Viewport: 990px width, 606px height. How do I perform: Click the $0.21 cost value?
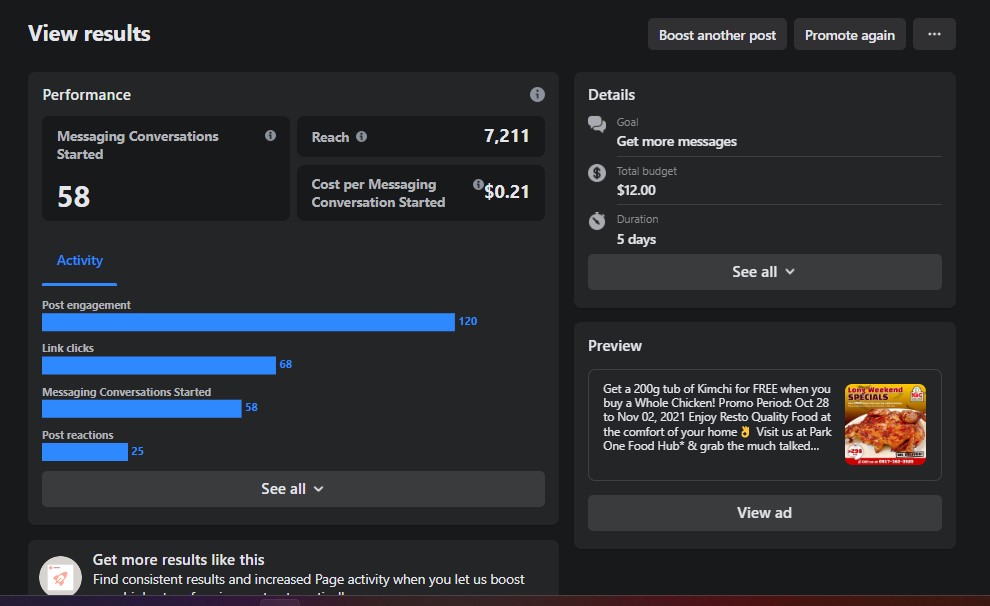pos(506,191)
